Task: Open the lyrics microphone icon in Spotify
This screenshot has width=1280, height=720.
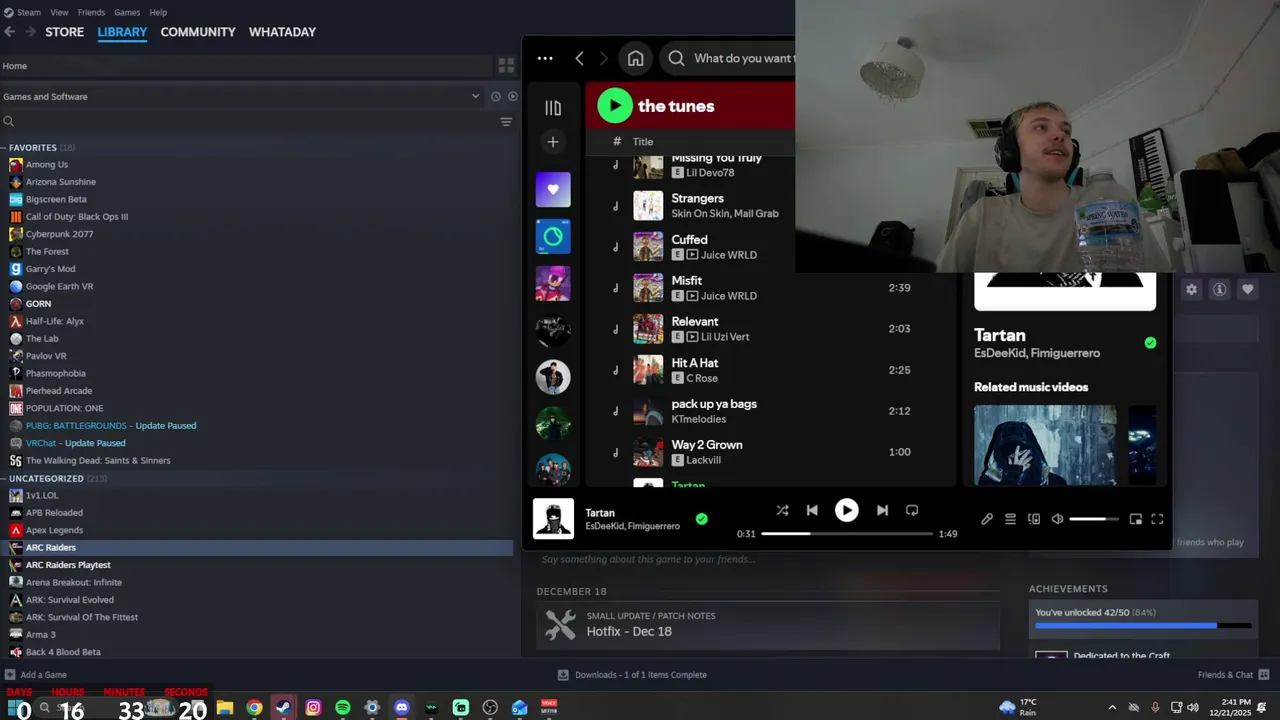Action: pos(987,519)
